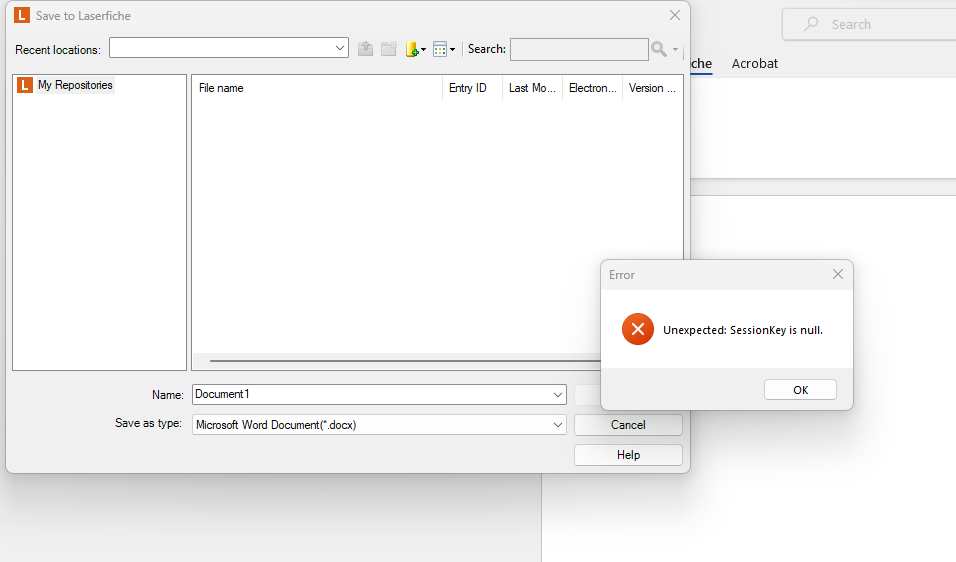
Task: Sort by the Entry ID column header
Action: tap(472, 88)
